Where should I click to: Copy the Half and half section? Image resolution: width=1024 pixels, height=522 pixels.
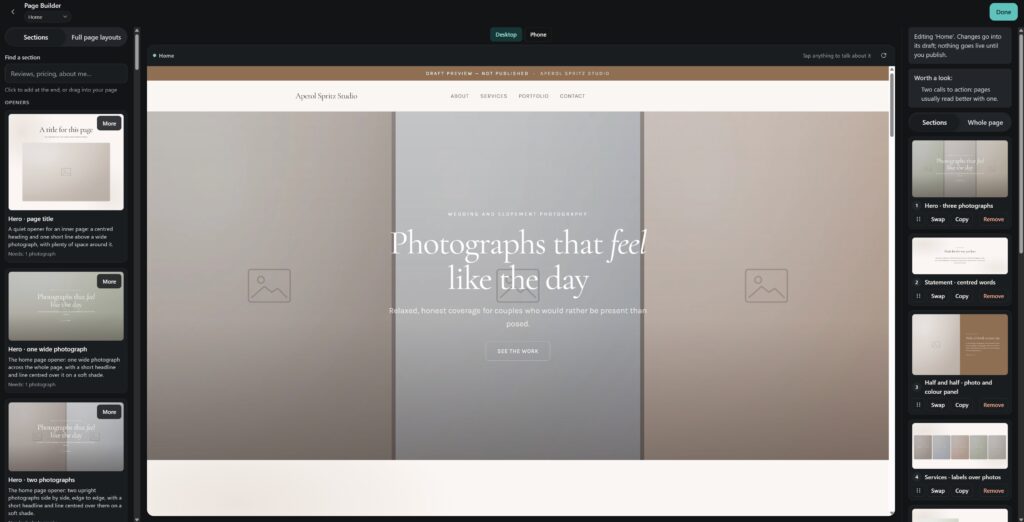coord(961,405)
